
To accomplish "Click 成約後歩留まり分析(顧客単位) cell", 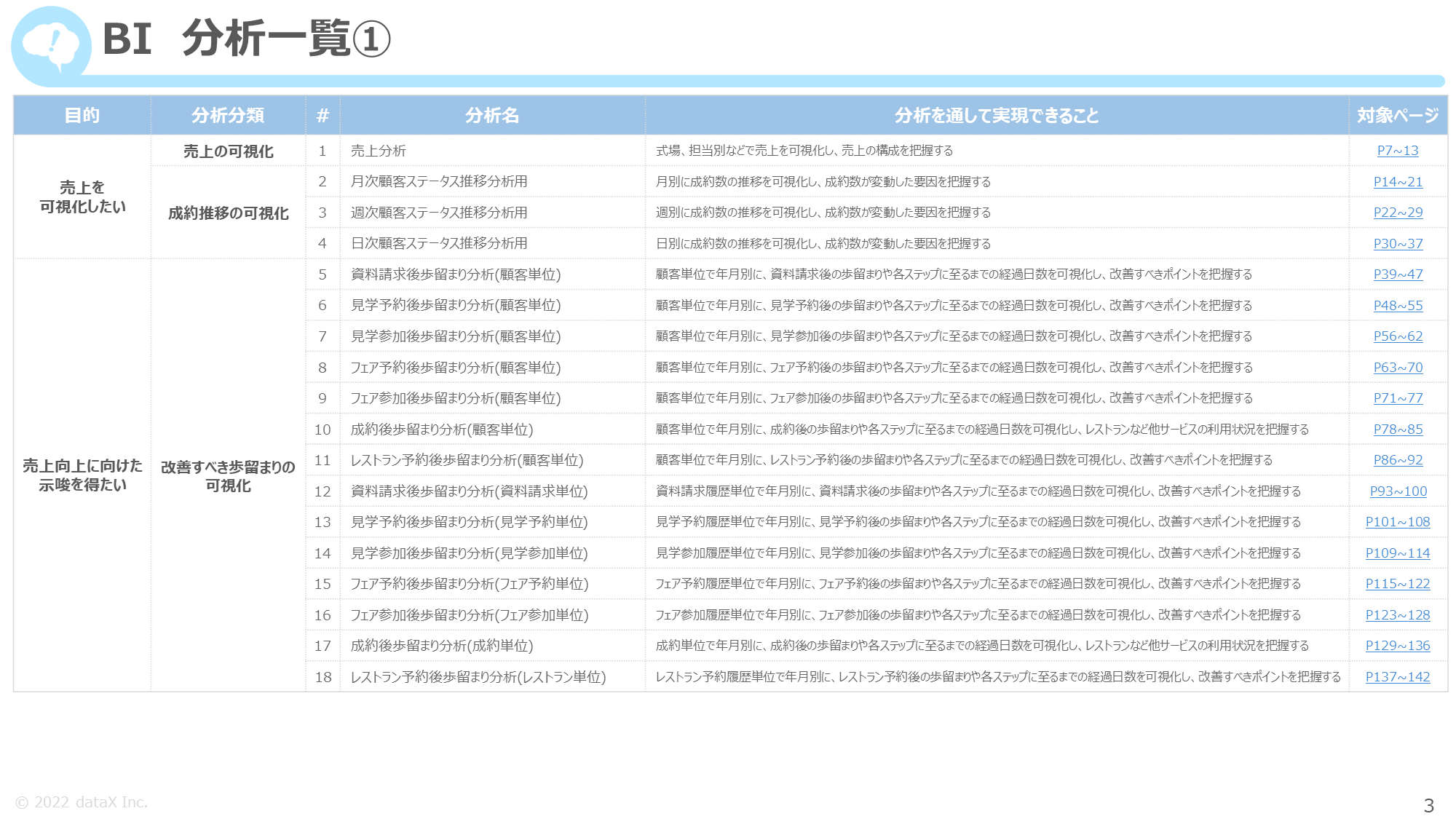I will pyautogui.click(x=493, y=430).
